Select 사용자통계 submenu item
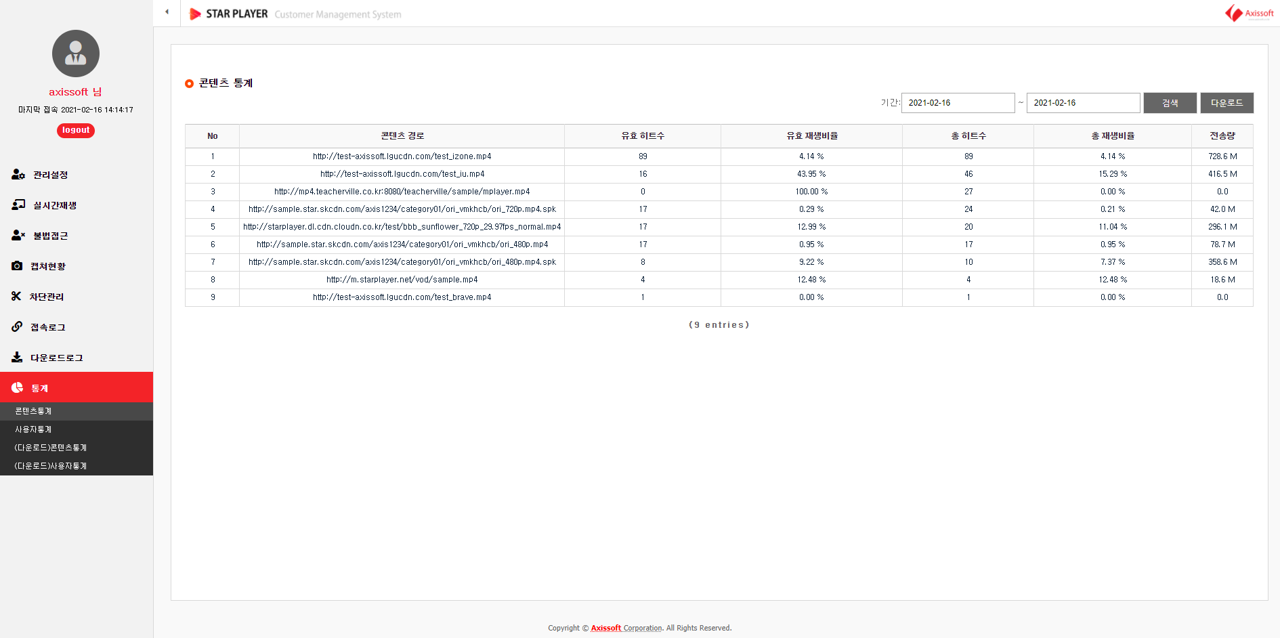The height and width of the screenshot is (638, 1280). [x=33, y=429]
